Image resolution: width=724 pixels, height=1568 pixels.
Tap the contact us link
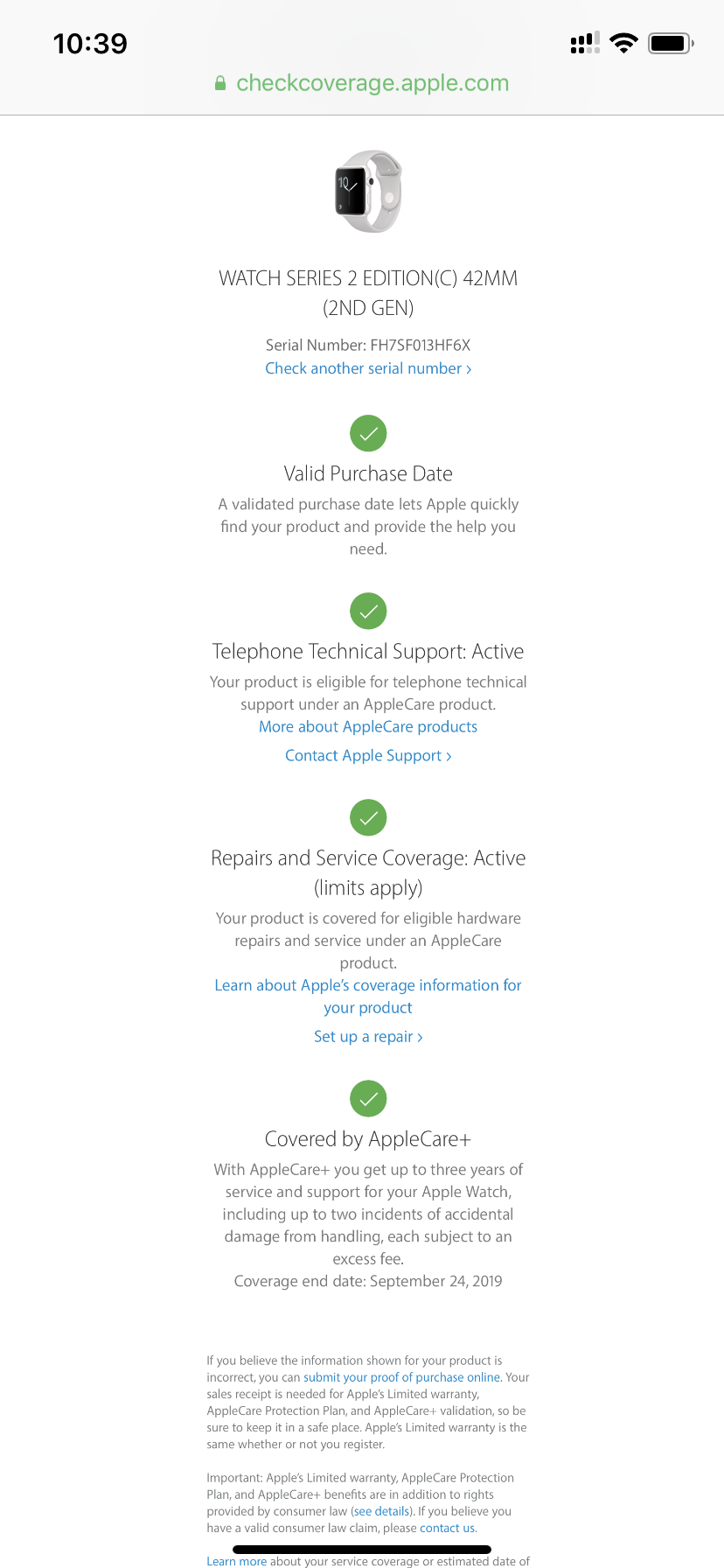(x=448, y=1528)
